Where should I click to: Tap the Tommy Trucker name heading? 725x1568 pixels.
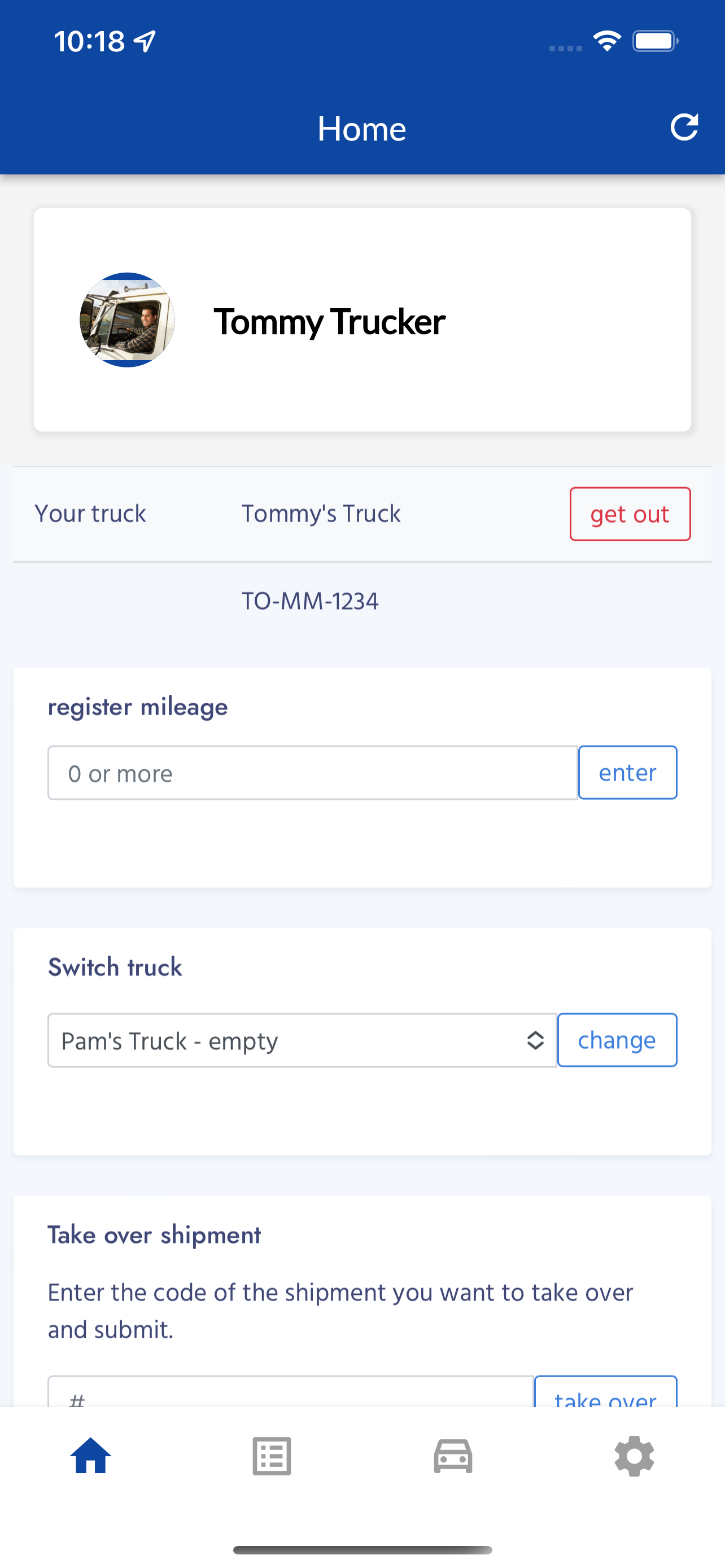[x=329, y=321]
